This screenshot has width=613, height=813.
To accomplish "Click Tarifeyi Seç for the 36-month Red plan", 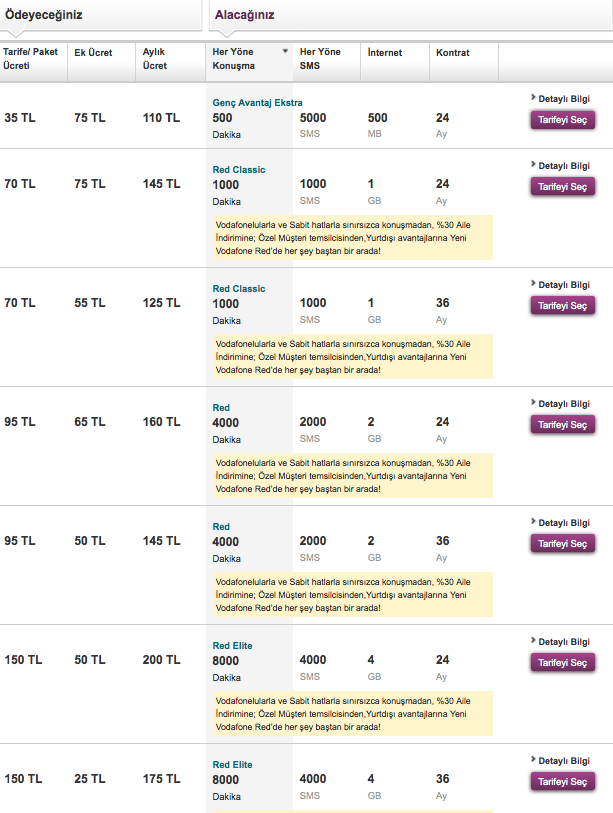I will (562, 543).
